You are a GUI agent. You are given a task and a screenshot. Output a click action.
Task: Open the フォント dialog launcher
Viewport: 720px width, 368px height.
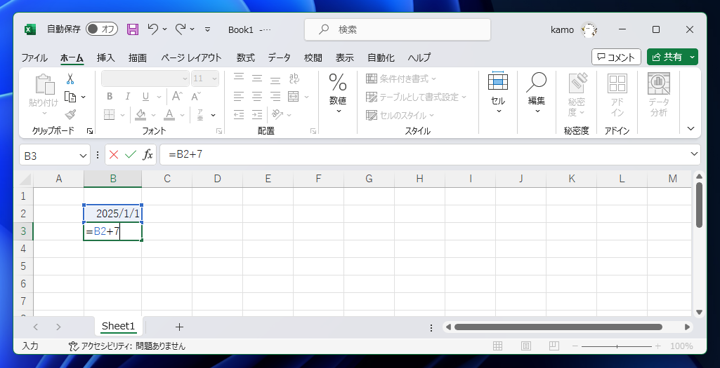coord(219,131)
